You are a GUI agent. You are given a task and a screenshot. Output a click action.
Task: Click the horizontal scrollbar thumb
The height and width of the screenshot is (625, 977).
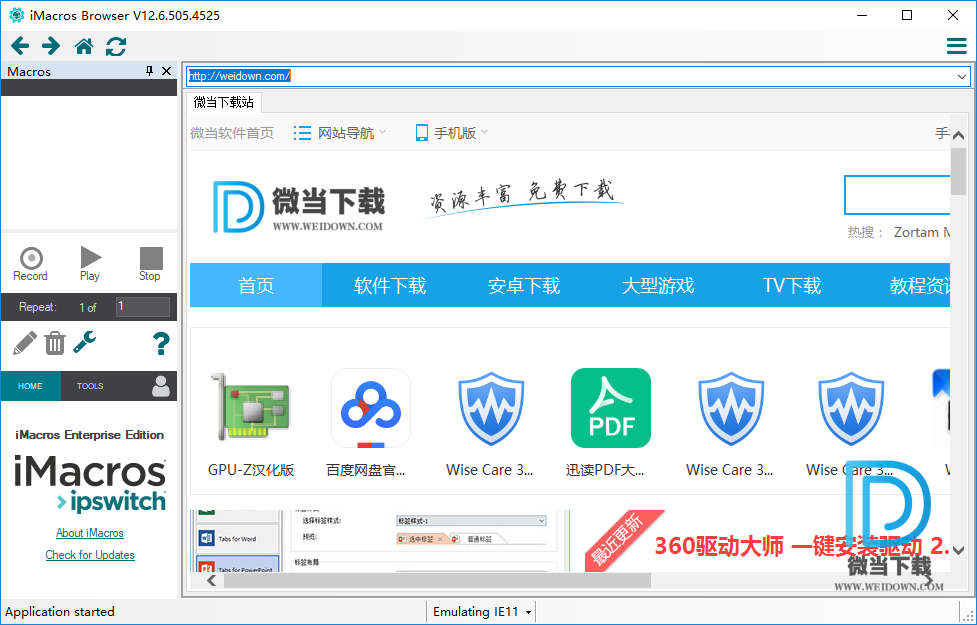click(x=437, y=581)
